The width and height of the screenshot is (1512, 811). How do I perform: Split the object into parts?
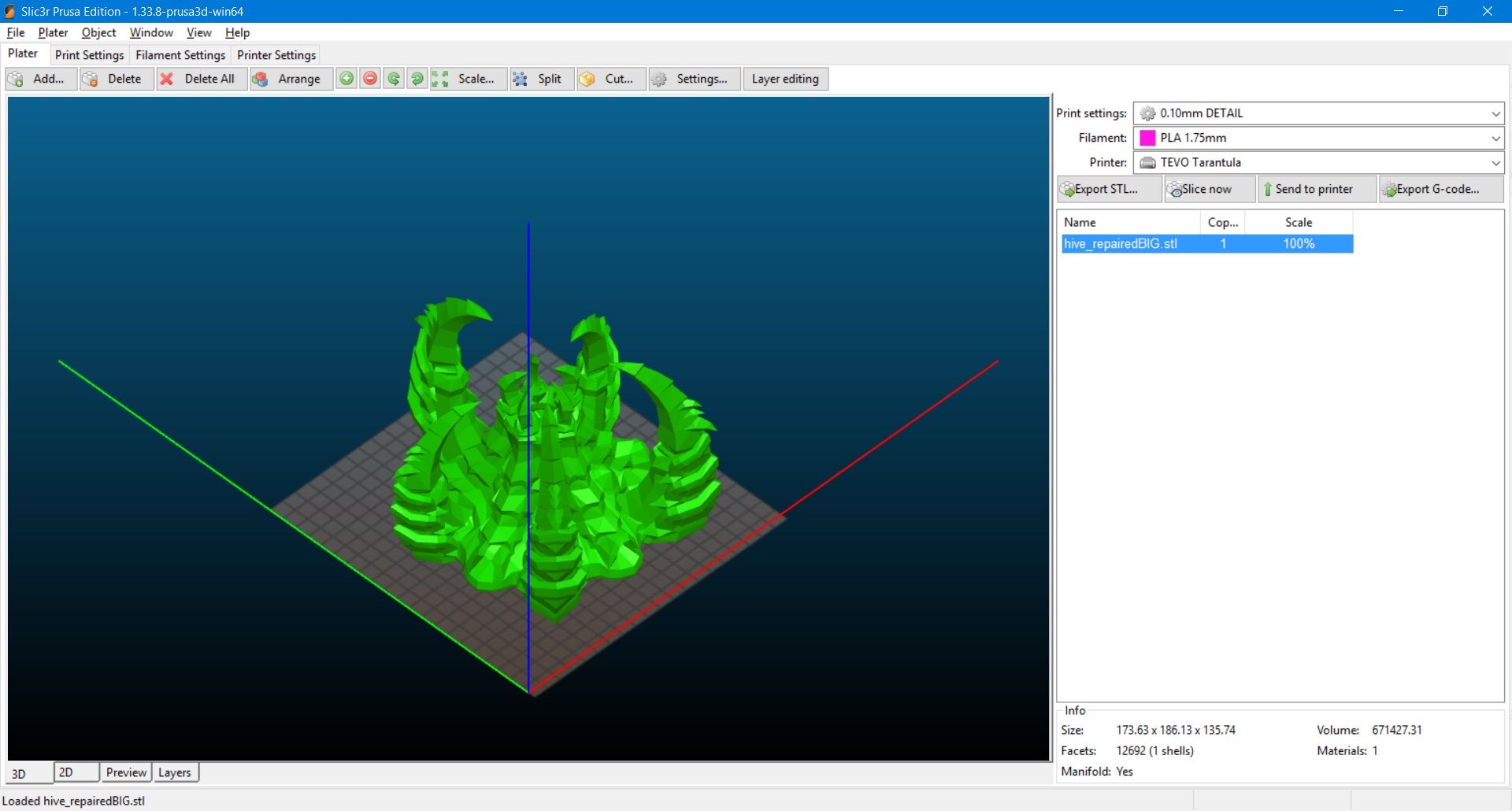[542, 79]
